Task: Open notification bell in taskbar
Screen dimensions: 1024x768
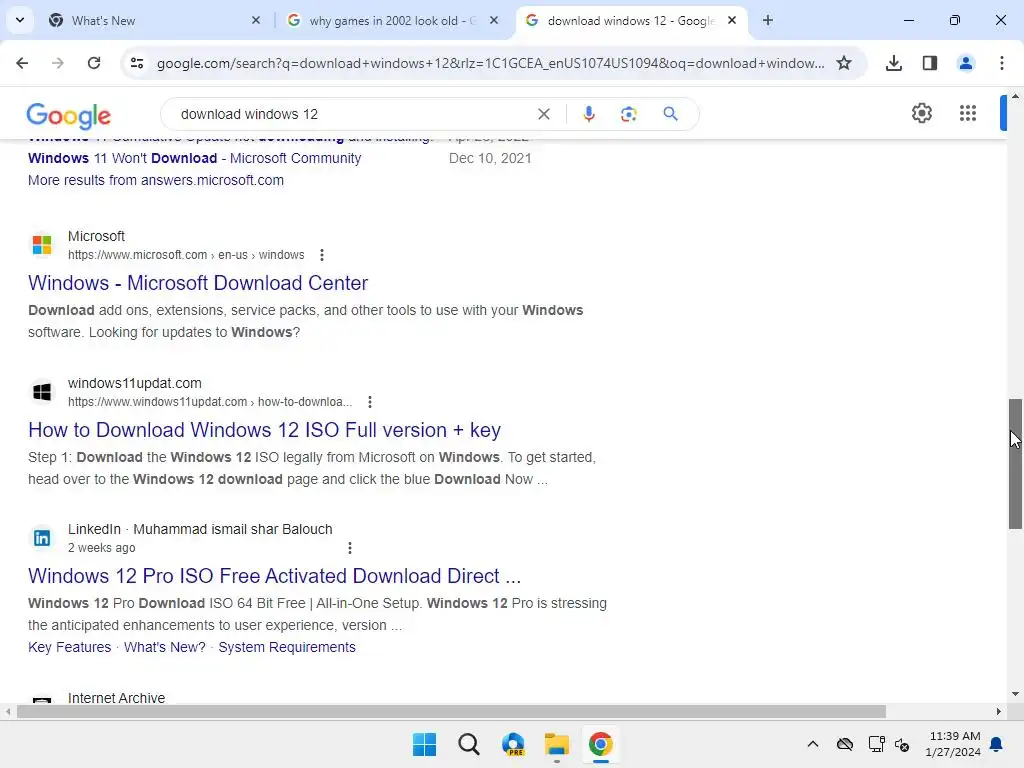Action: (997, 744)
